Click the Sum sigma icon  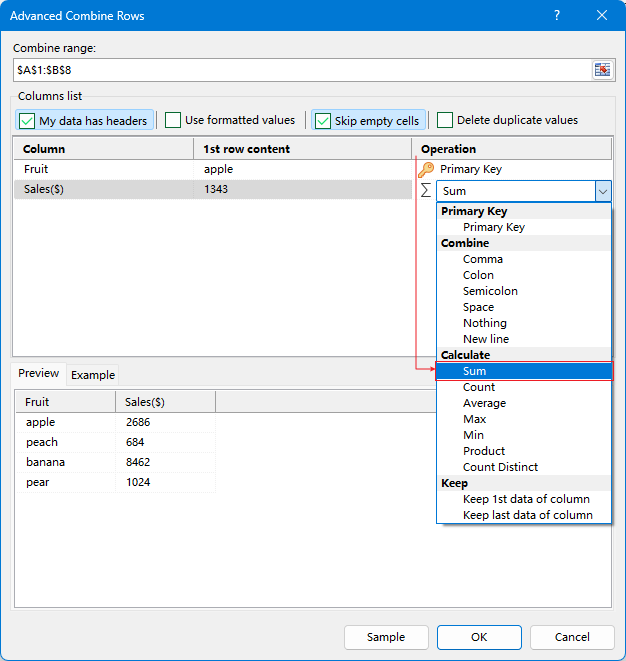tap(426, 190)
